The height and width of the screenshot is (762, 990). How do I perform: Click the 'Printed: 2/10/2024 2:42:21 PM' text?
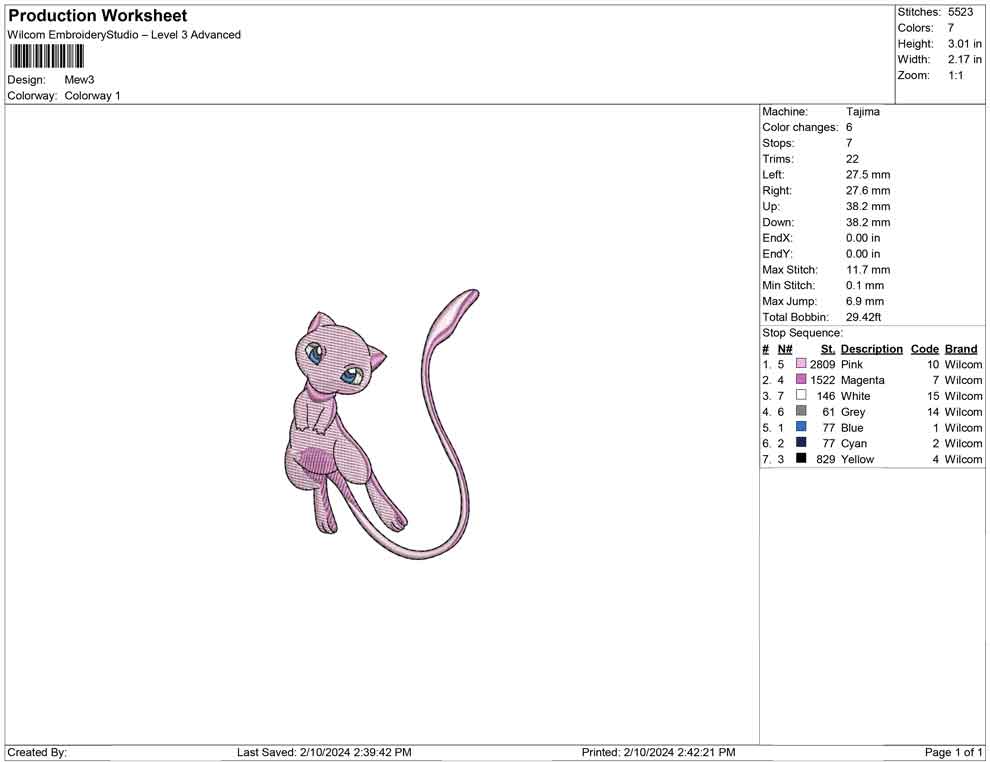coord(659,752)
